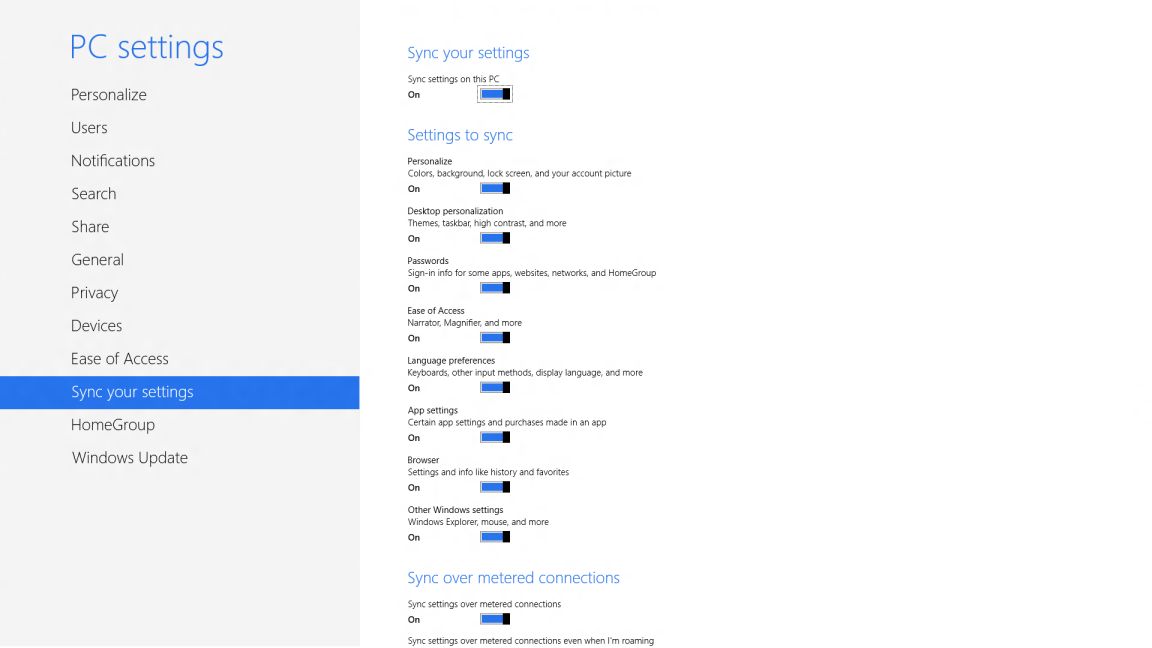The height and width of the screenshot is (648, 1152).
Task: Select Devices from the sidebar
Action: click(x=97, y=325)
